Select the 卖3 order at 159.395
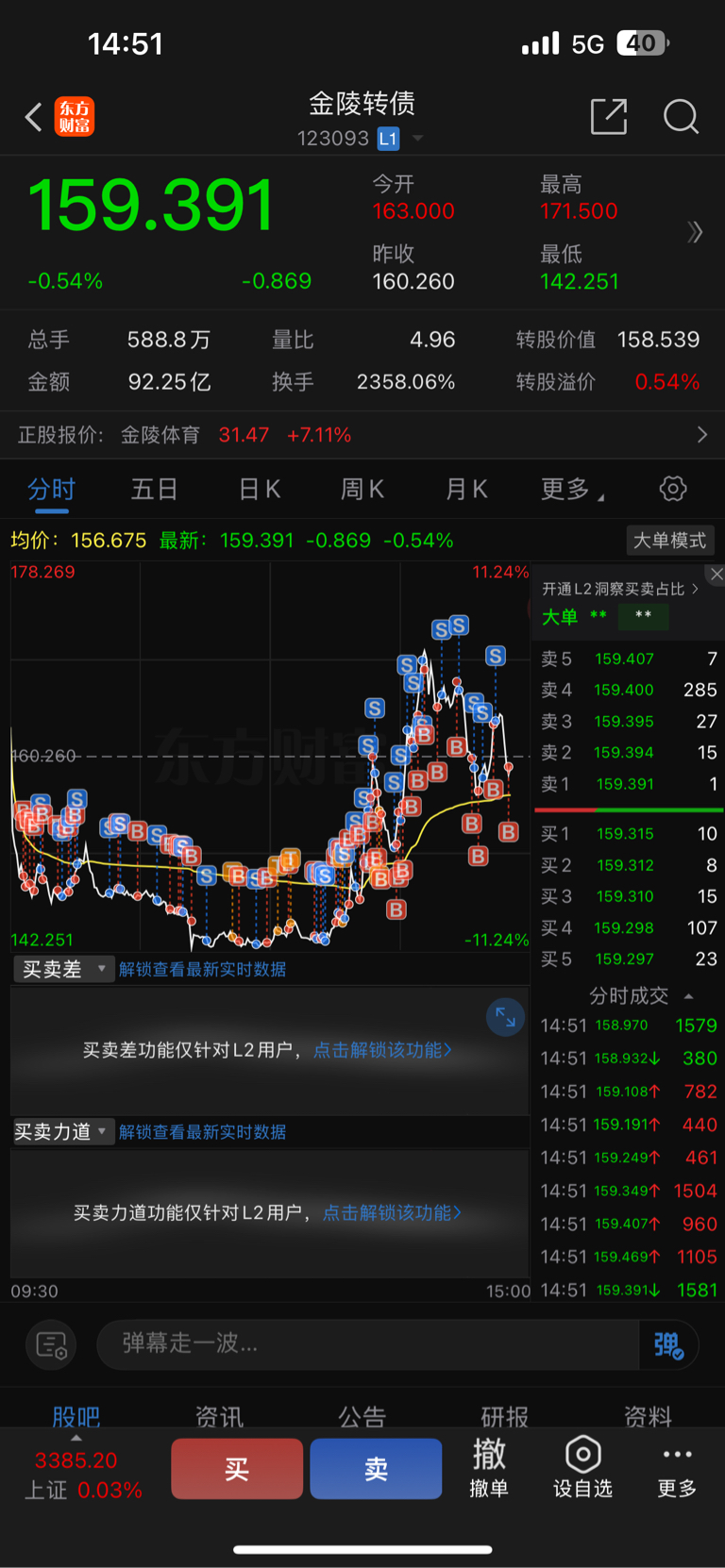The image size is (725, 1568). pos(629,721)
